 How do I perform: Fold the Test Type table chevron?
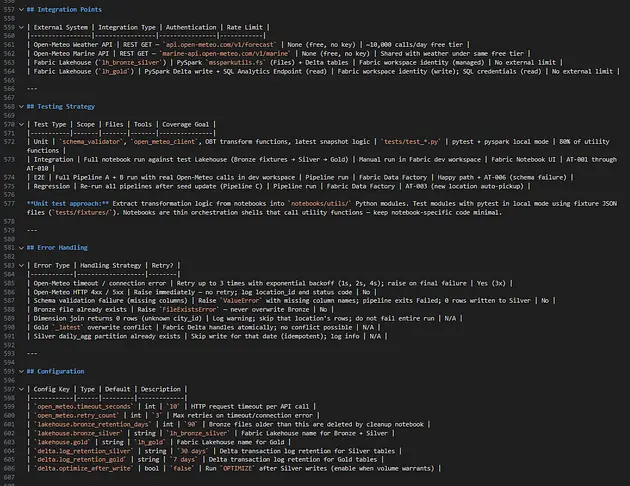[21, 125]
